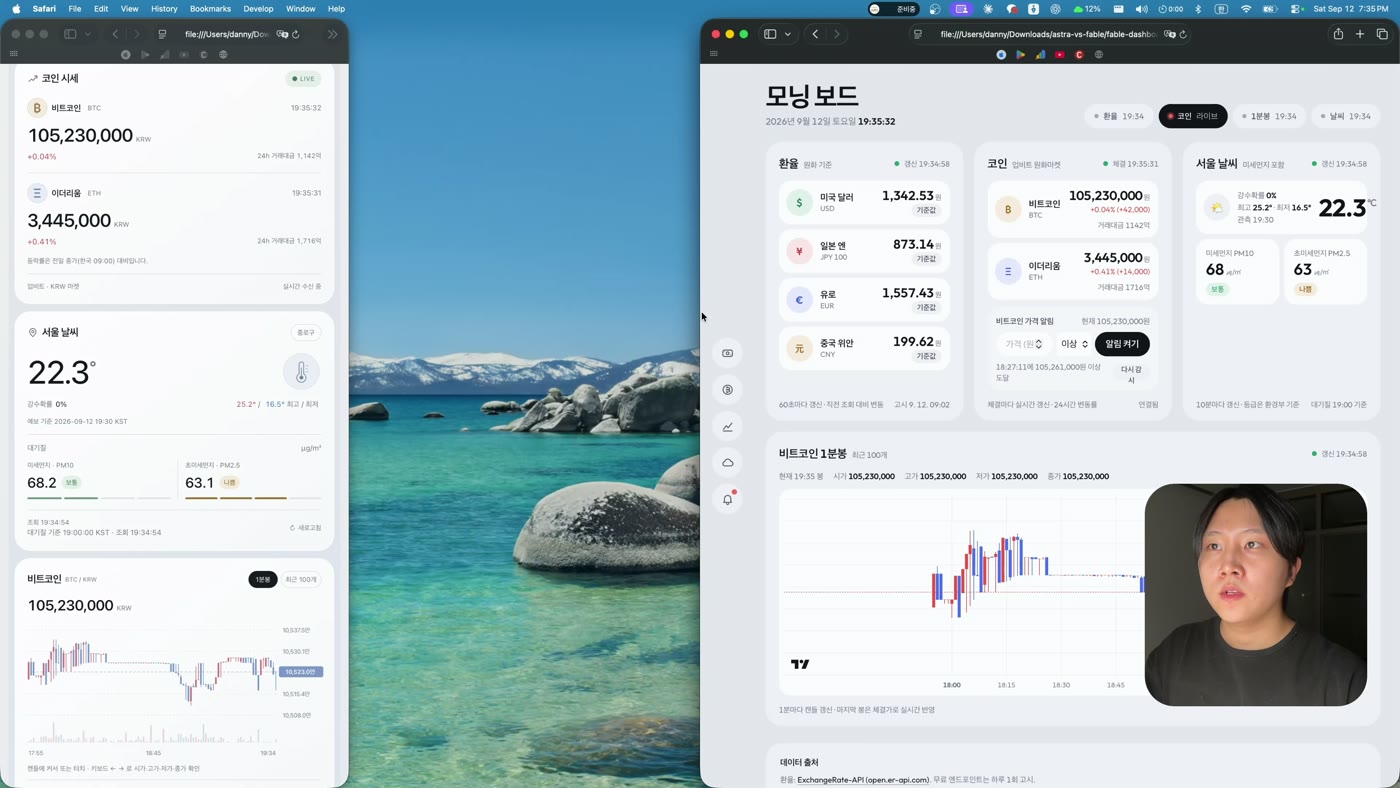The height and width of the screenshot is (788, 1400).
Task: Click 1분봉 19:34 status pill
Action: [x=1269, y=116]
